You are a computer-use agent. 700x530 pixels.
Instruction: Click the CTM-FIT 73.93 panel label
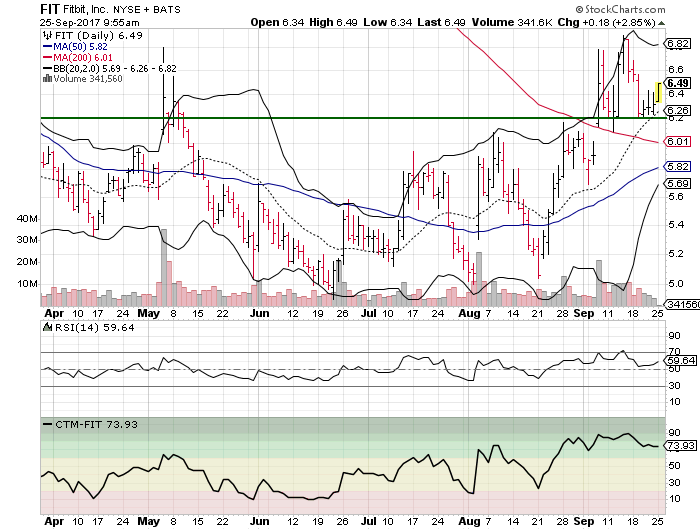click(x=96, y=424)
